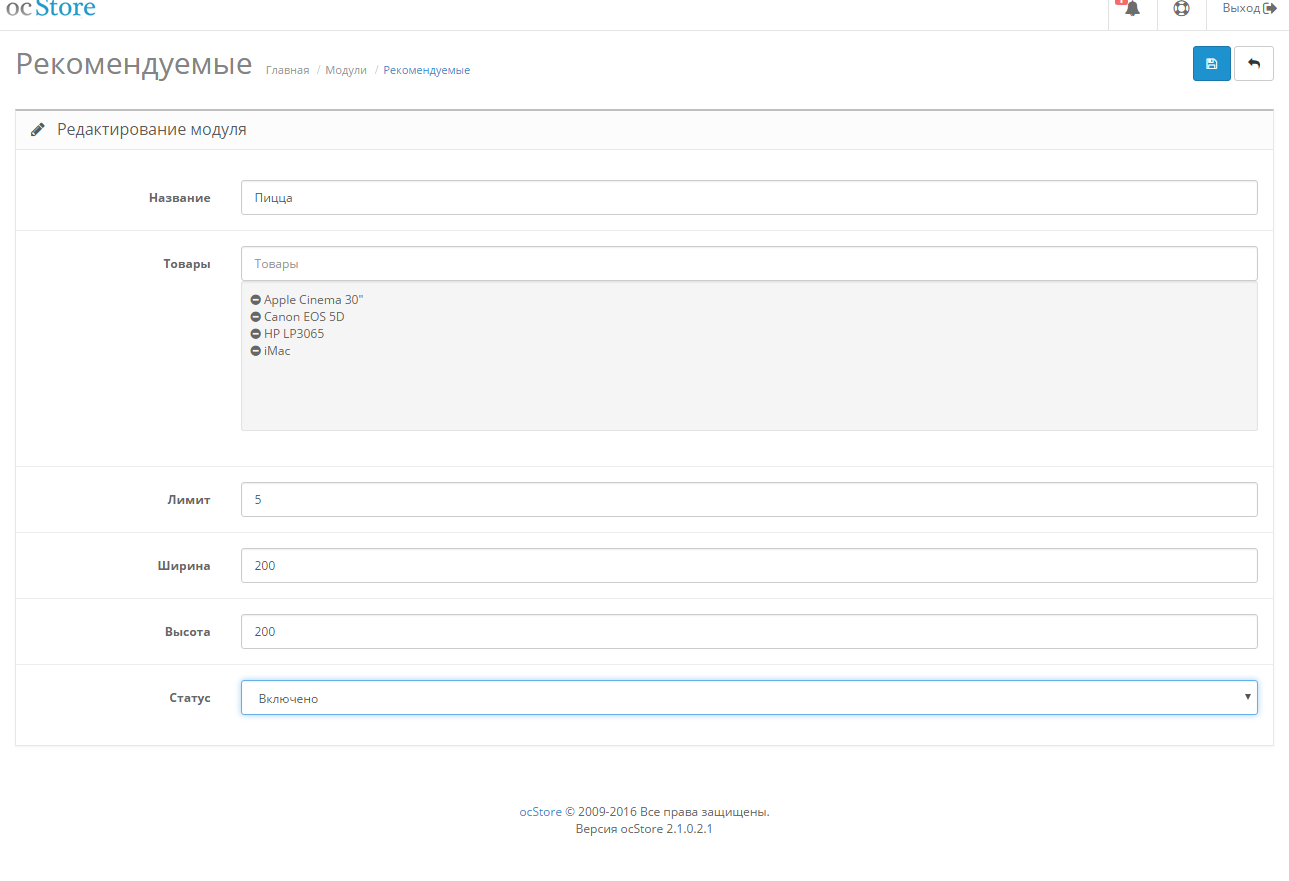The image size is (1289, 881).
Task: Open the notifications bell icon
Action: [x=1132, y=9]
